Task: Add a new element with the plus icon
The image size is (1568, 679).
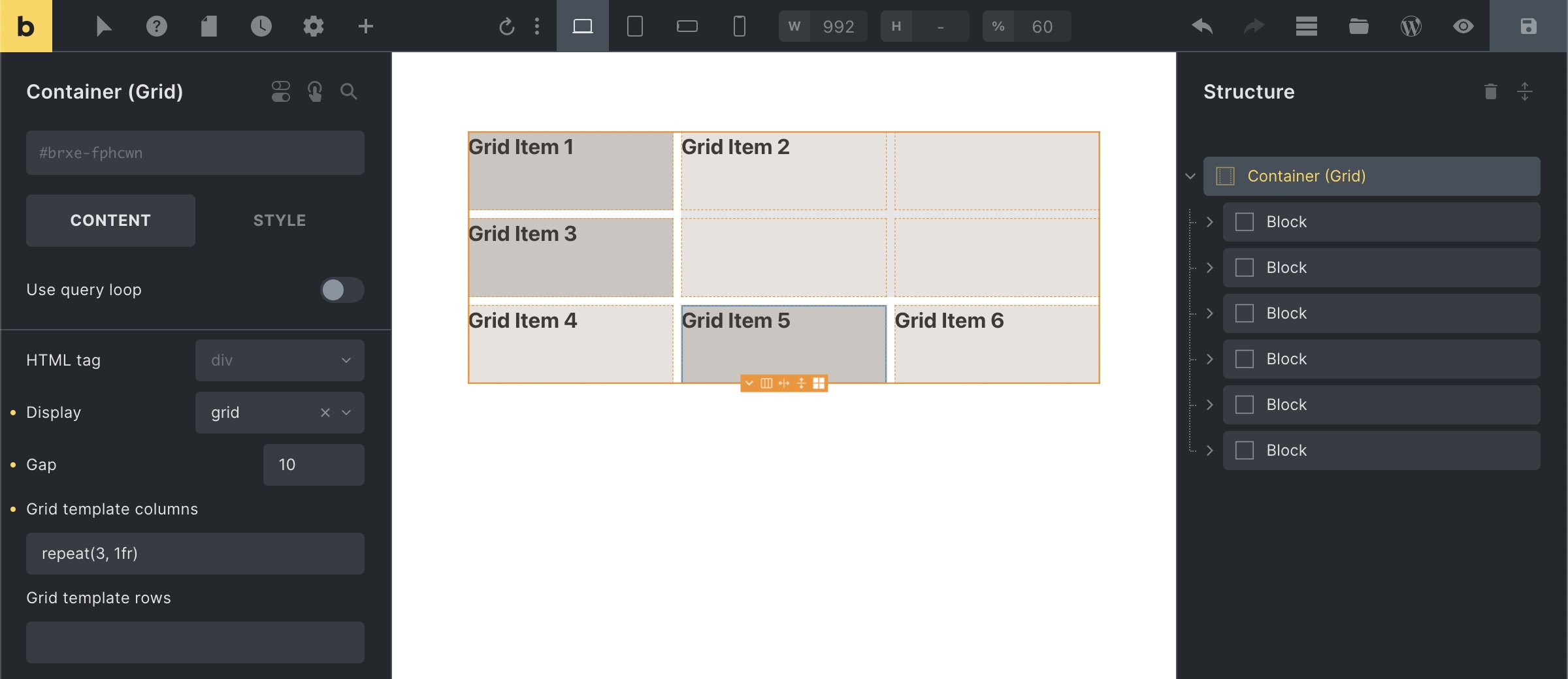Action: click(366, 26)
